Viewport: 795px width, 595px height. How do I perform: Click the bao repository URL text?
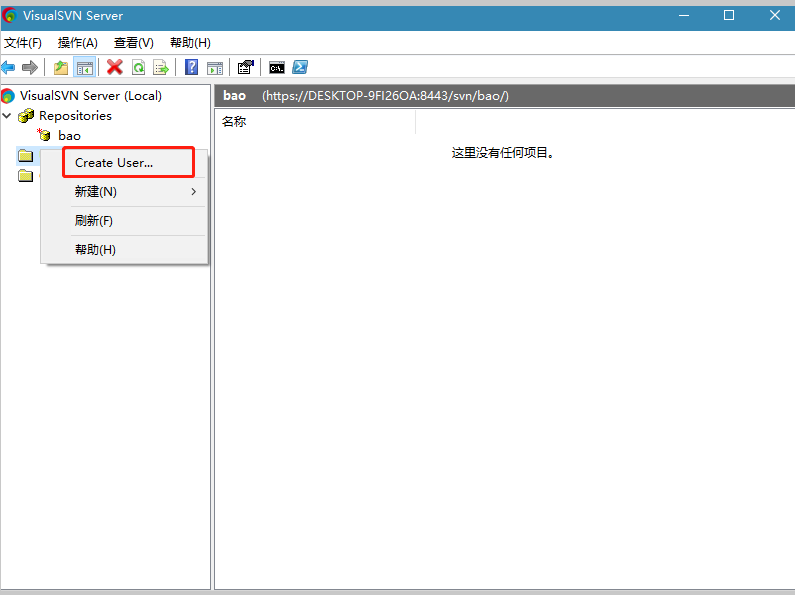coord(385,96)
